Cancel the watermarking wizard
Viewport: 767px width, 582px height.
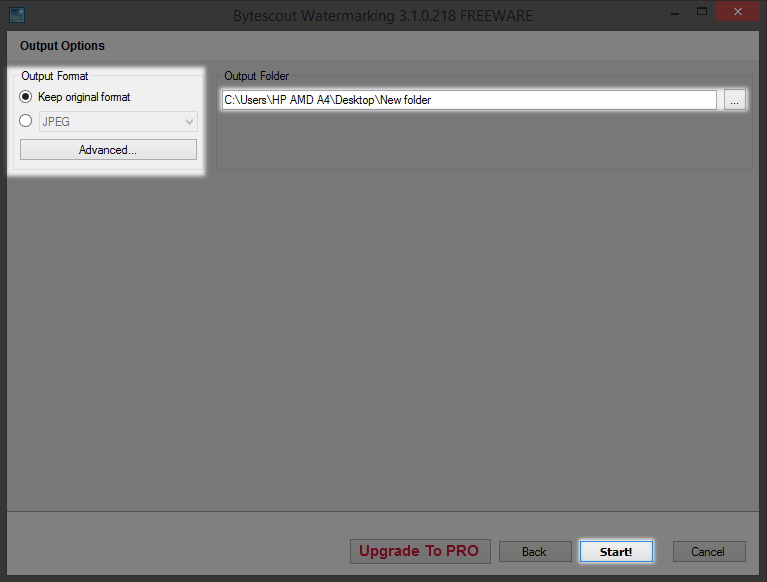(709, 552)
